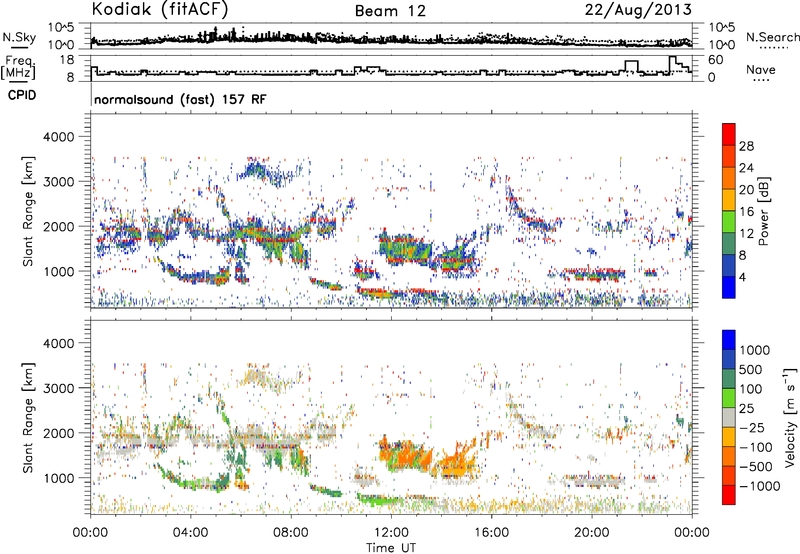Screen dimensions: 800x554
Task: Click the 'Kodiak (fitACF)' title text
Action: tap(160, 10)
